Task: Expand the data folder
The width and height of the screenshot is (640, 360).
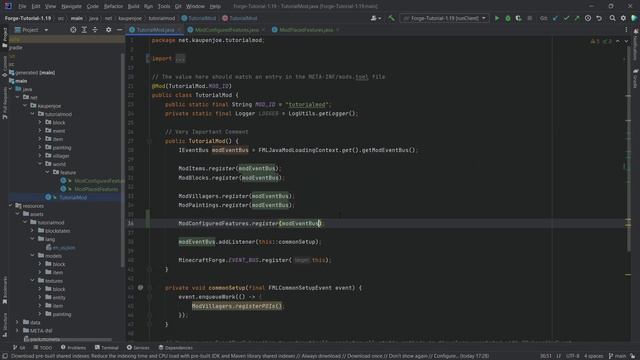Action: coord(18,322)
